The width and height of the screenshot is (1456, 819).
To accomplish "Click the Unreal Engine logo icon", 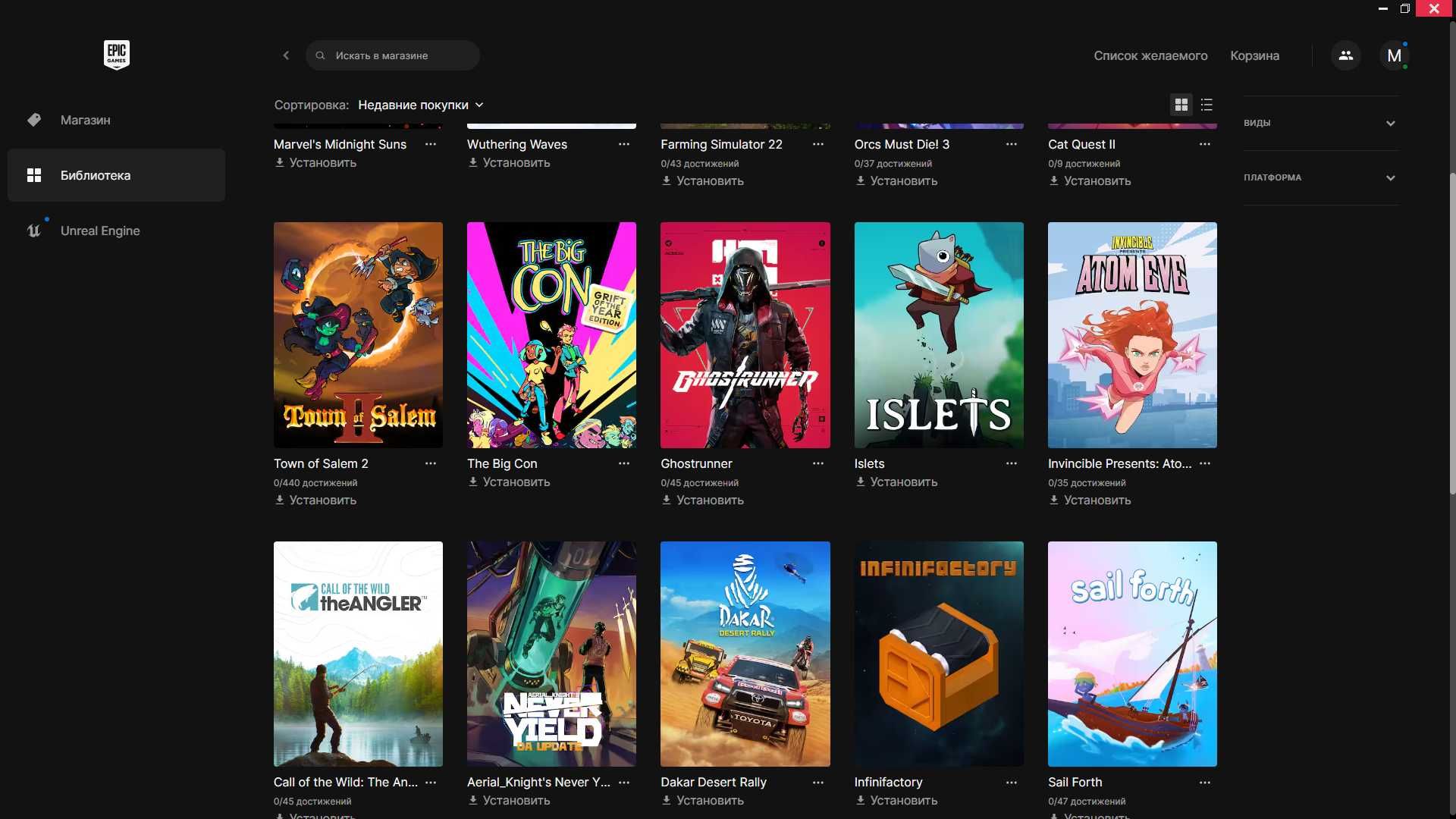I will pos(34,231).
